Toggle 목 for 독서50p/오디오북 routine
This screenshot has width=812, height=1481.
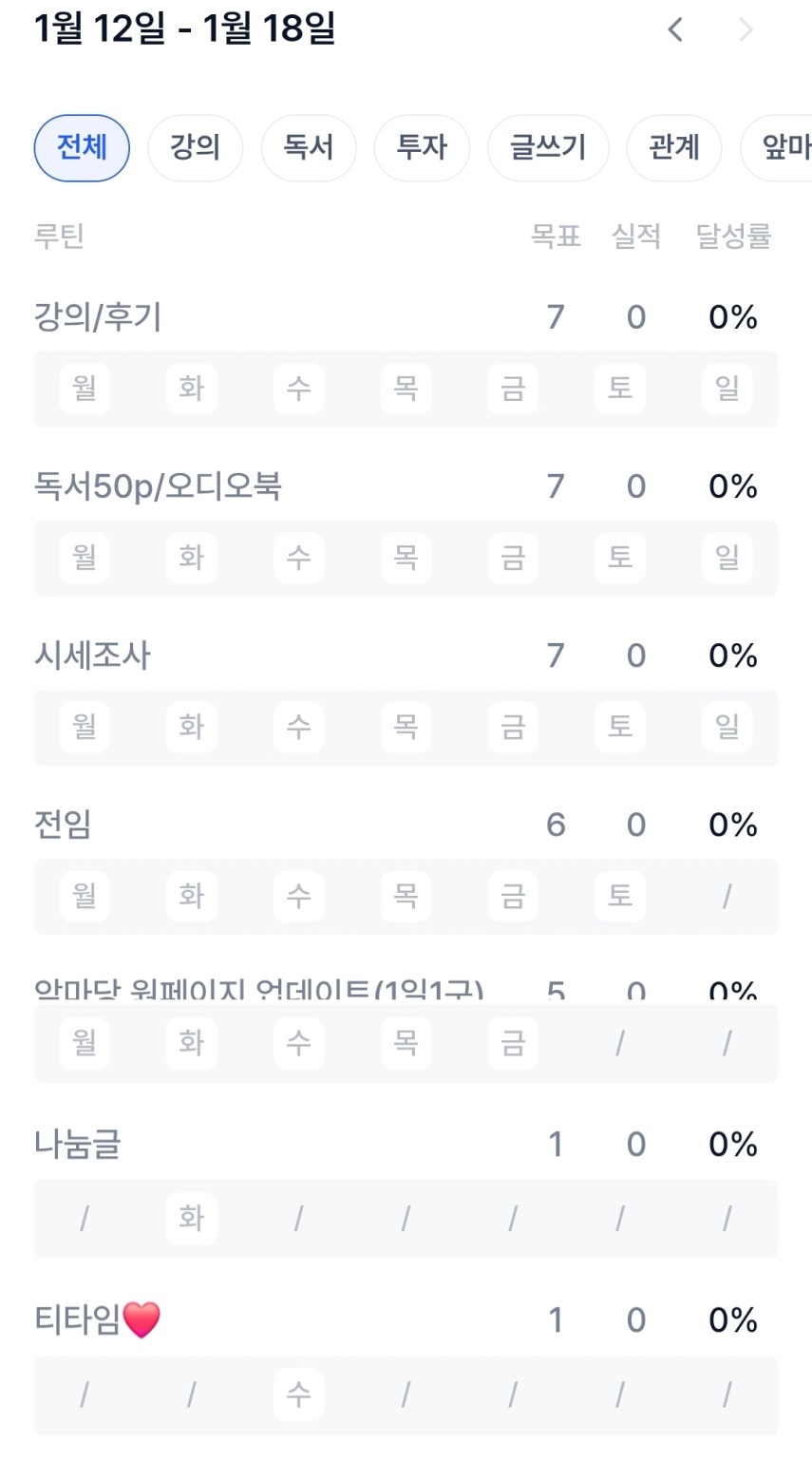(x=406, y=557)
